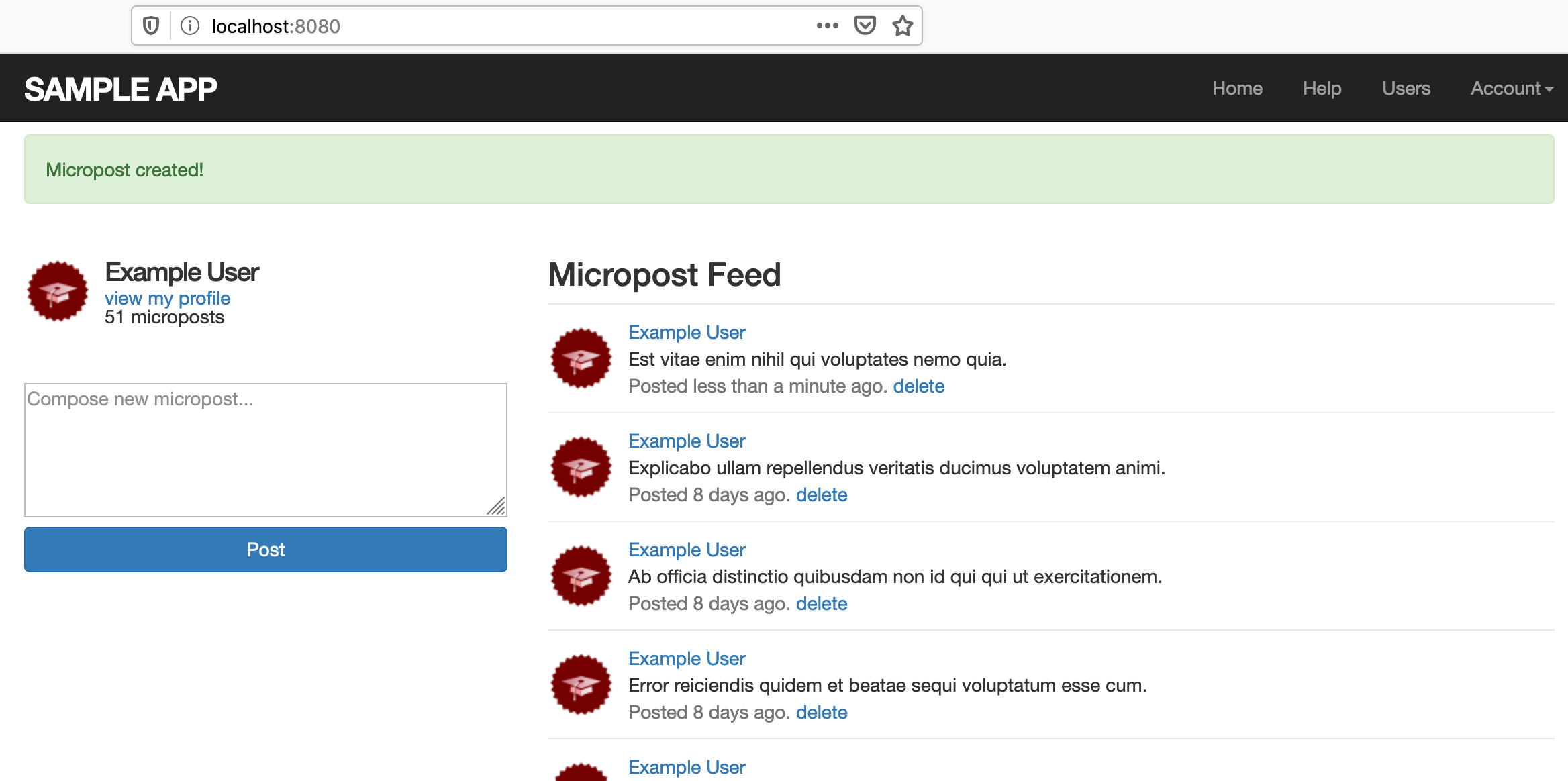
Task: Follow the view my profile link
Action: pyautogui.click(x=167, y=298)
